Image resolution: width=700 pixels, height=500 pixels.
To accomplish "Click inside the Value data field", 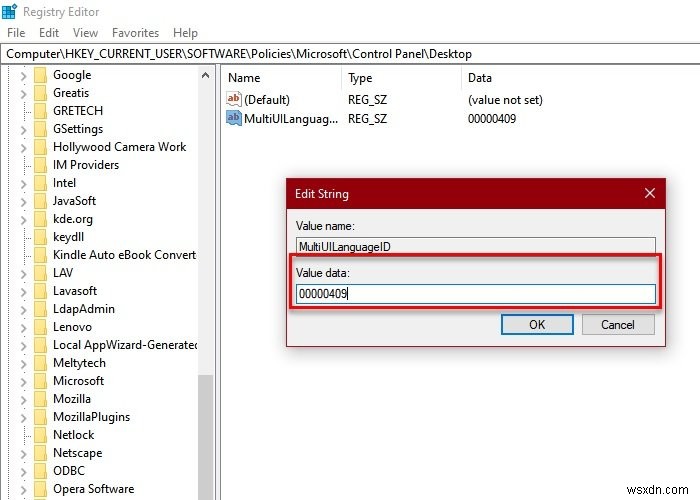I will [x=476, y=294].
